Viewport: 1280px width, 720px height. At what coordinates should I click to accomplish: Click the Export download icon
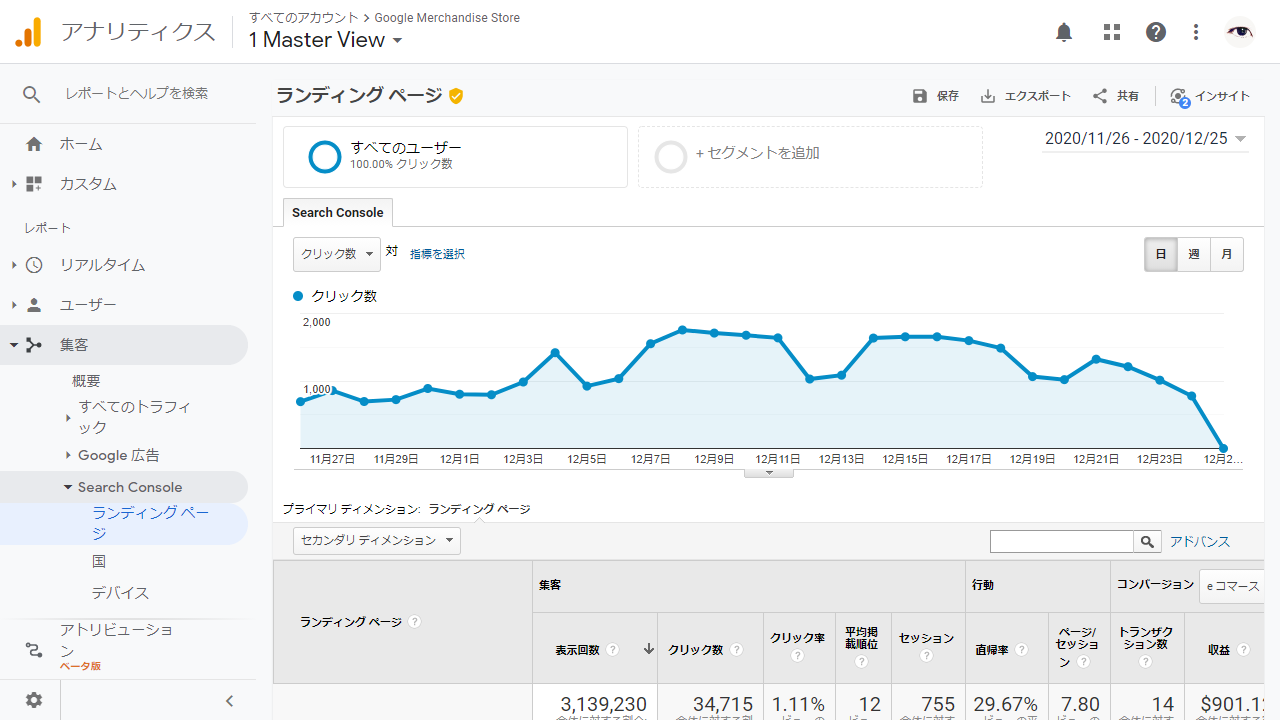(x=988, y=96)
